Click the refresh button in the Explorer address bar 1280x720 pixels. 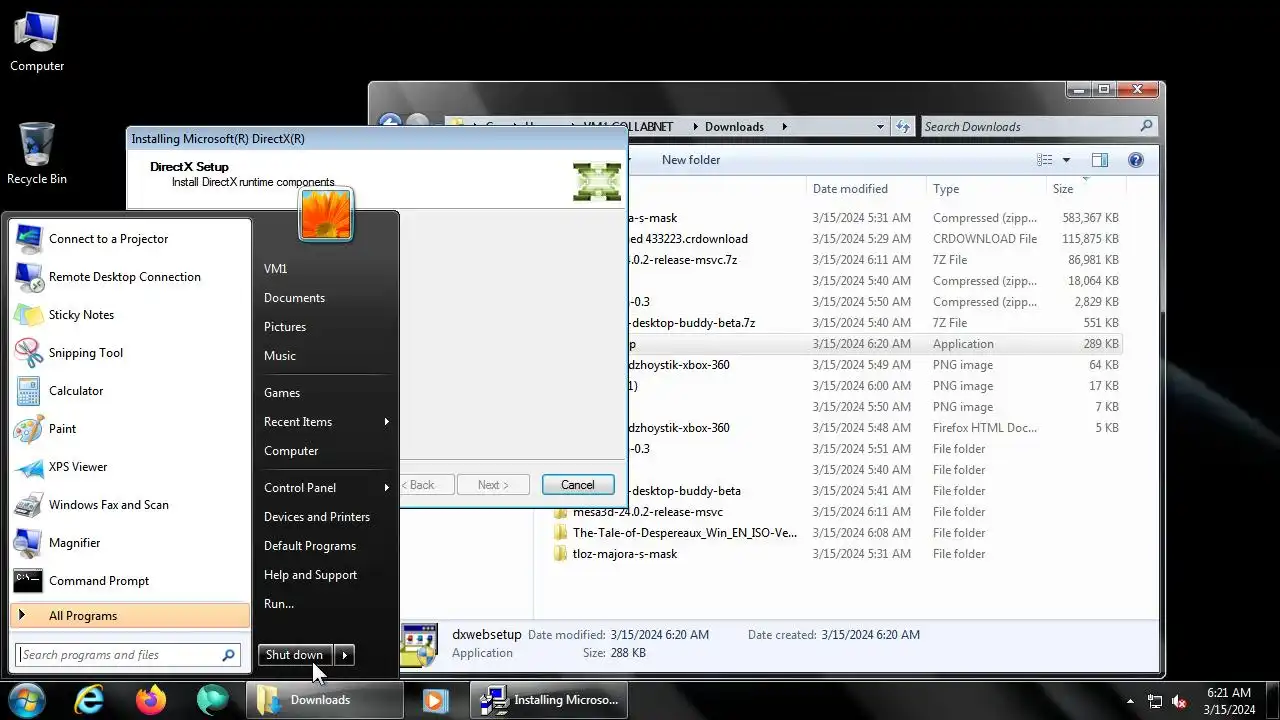point(903,127)
